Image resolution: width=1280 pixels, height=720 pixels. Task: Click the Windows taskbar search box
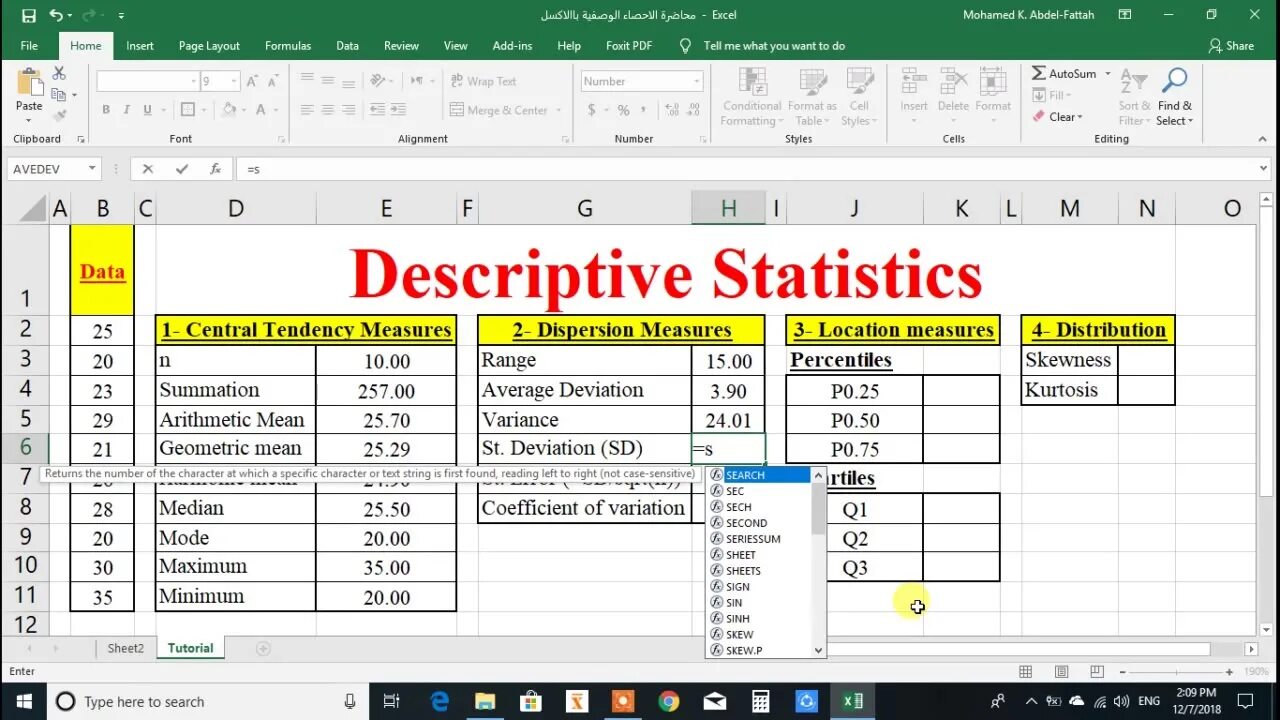[209, 701]
